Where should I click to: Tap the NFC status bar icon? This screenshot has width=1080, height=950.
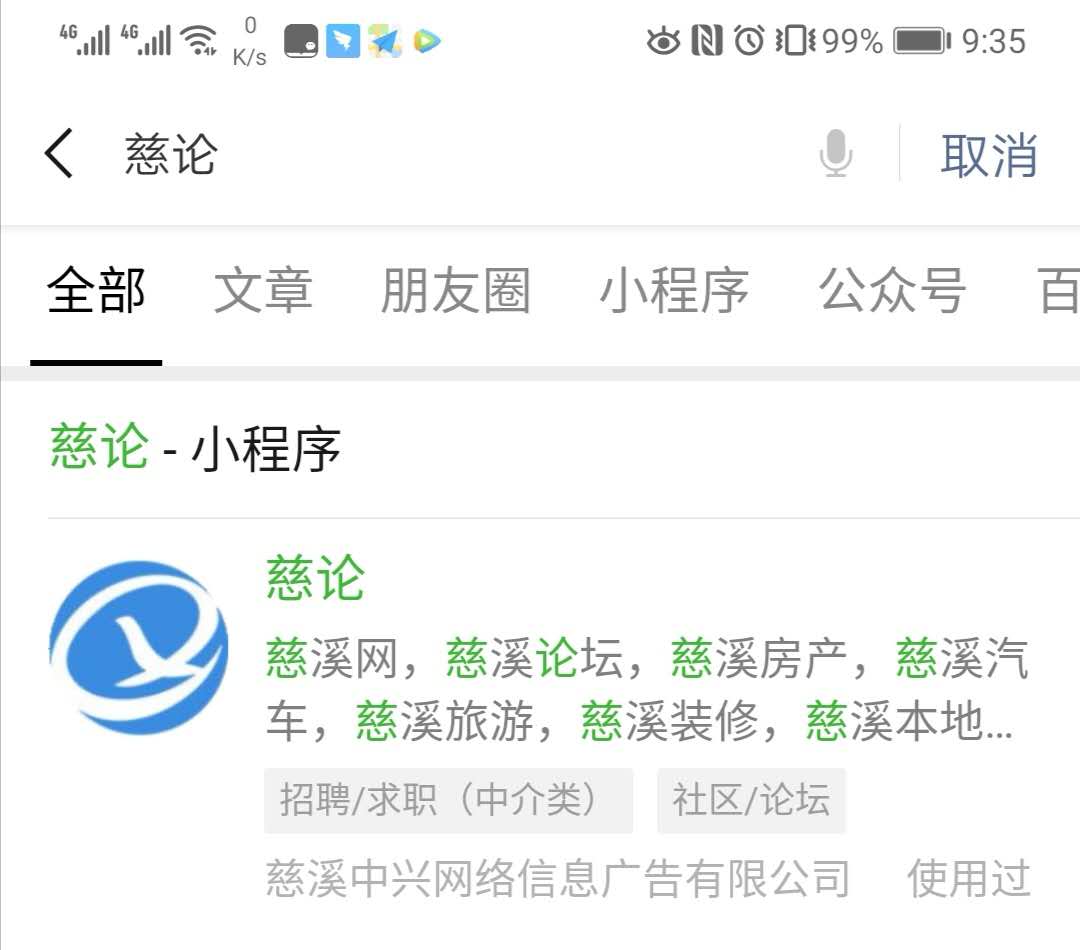click(707, 41)
